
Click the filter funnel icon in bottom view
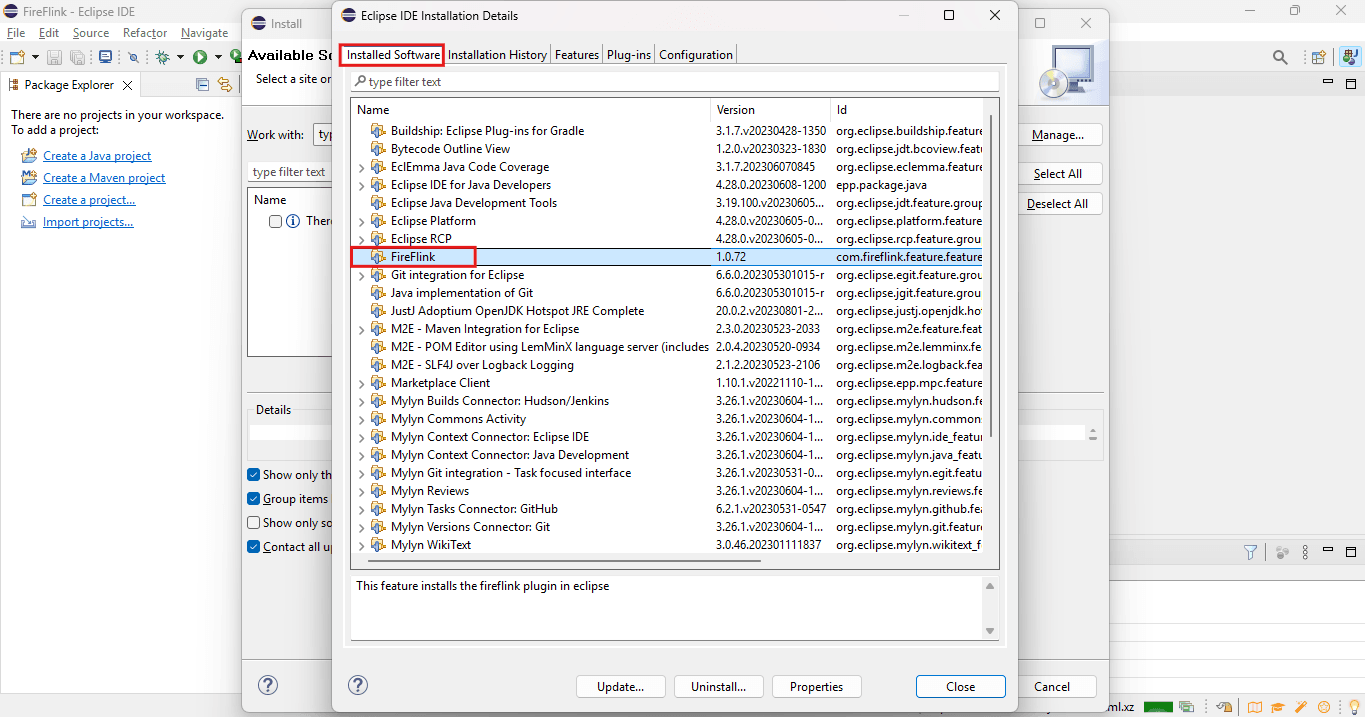1250,552
